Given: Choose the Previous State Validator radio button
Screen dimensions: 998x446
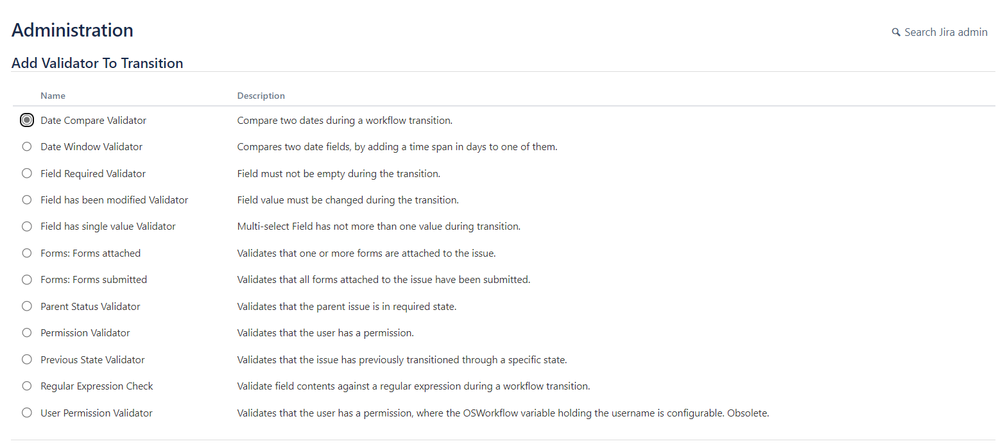Looking at the screenshot, I should (x=27, y=359).
